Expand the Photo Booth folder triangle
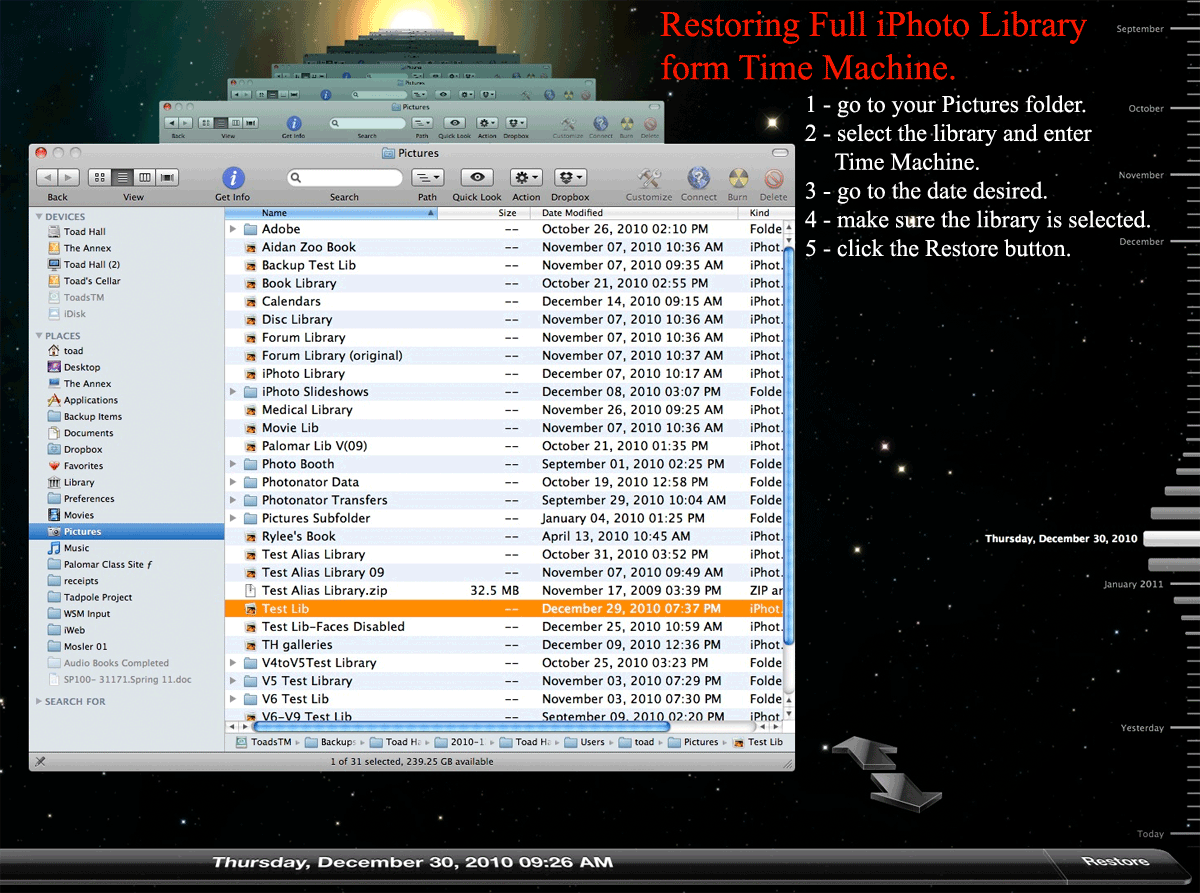This screenshot has width=1200, height=893. point(233,464)
